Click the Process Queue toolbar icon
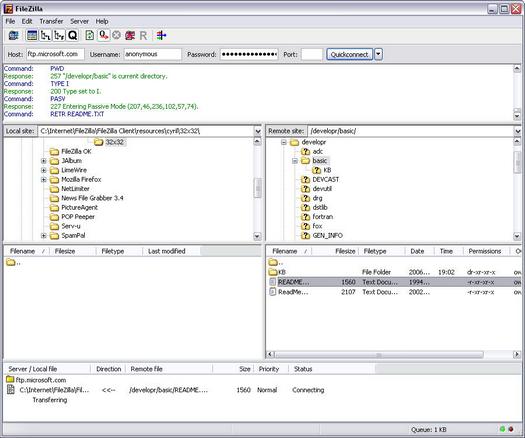Screen dimensions: 525x438 point(103,35)
